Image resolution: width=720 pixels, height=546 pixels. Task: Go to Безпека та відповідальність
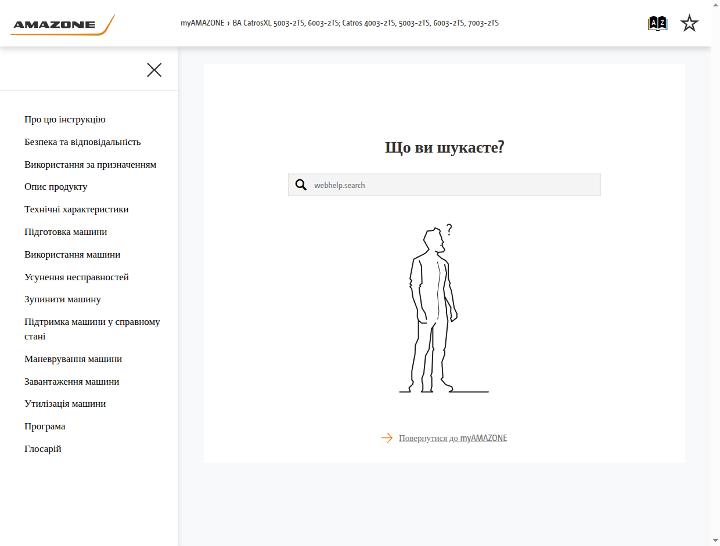(x=83, y=142)
